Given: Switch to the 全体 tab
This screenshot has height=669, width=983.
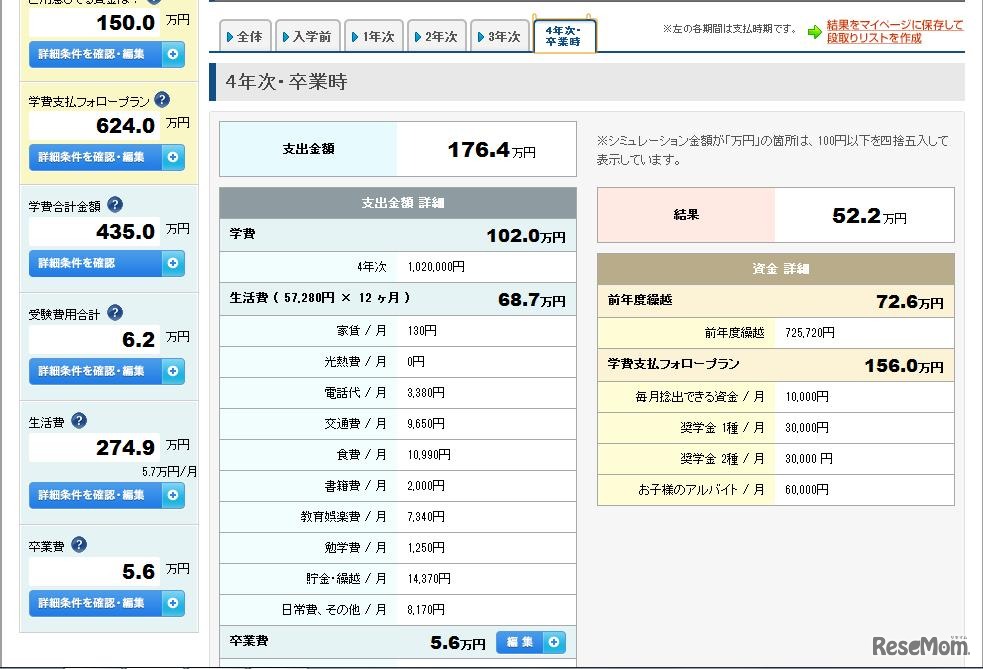Looking at the screenshot, I should (x=244, y=37).
